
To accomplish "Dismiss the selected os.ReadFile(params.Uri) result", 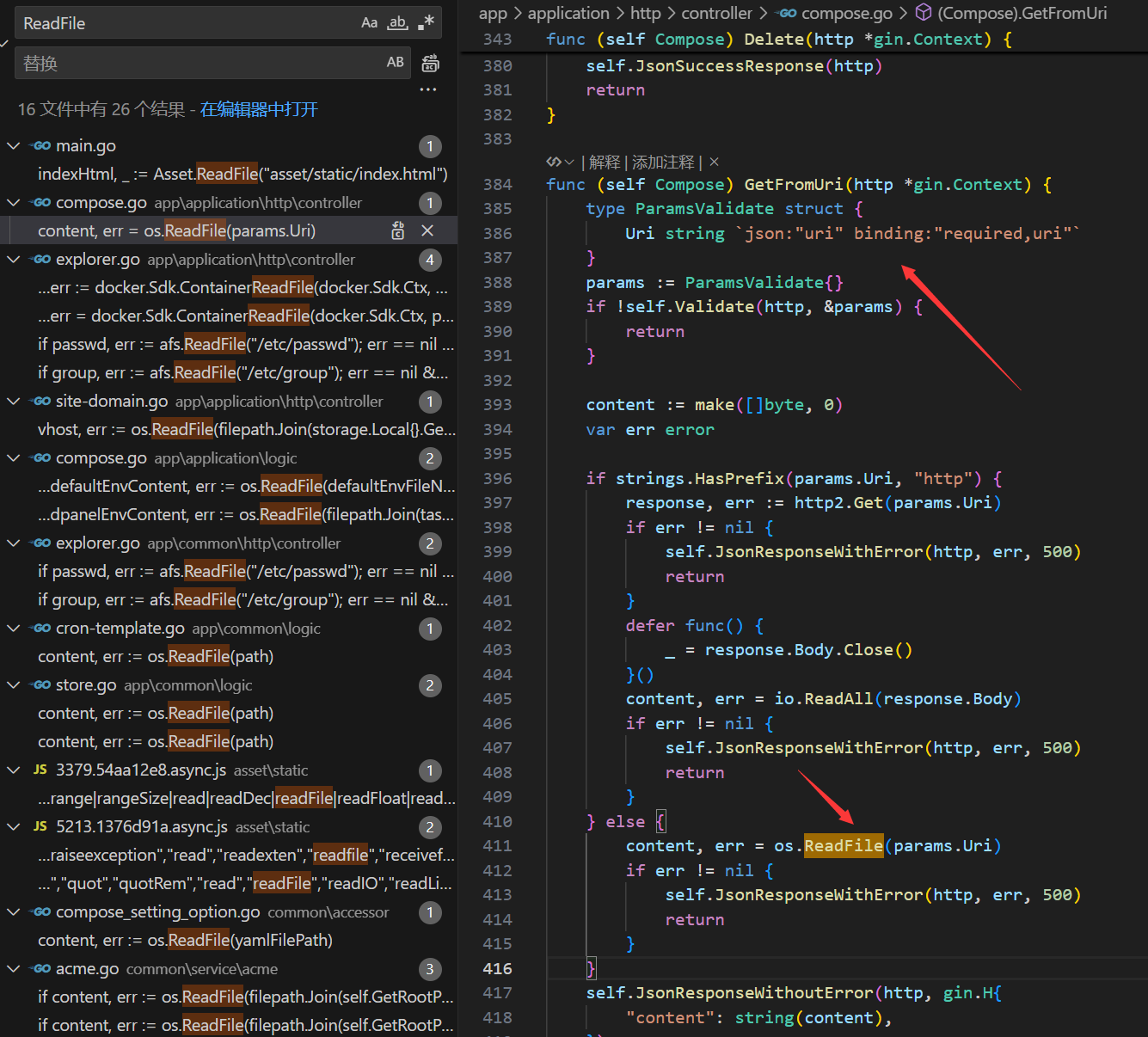I will coord(427,230).
